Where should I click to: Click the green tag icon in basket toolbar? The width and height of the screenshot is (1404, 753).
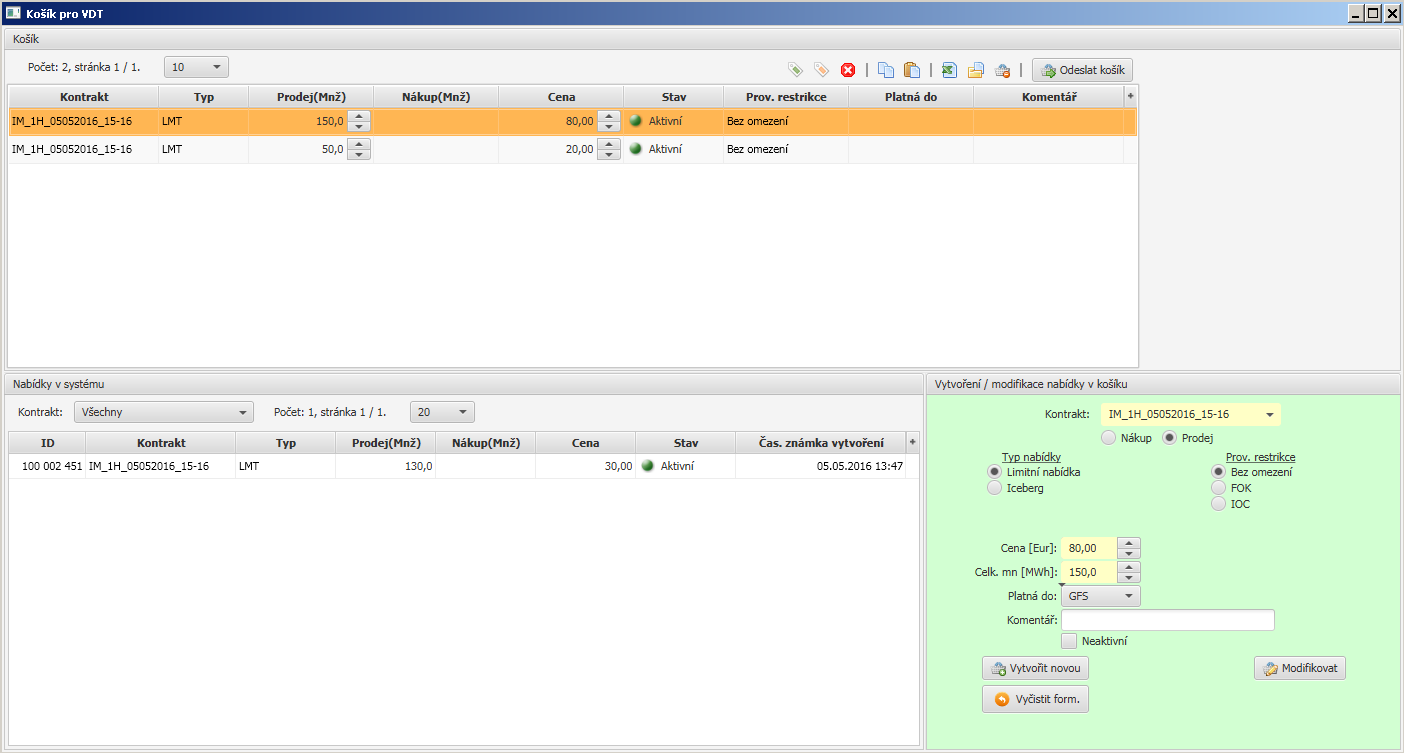795,70
